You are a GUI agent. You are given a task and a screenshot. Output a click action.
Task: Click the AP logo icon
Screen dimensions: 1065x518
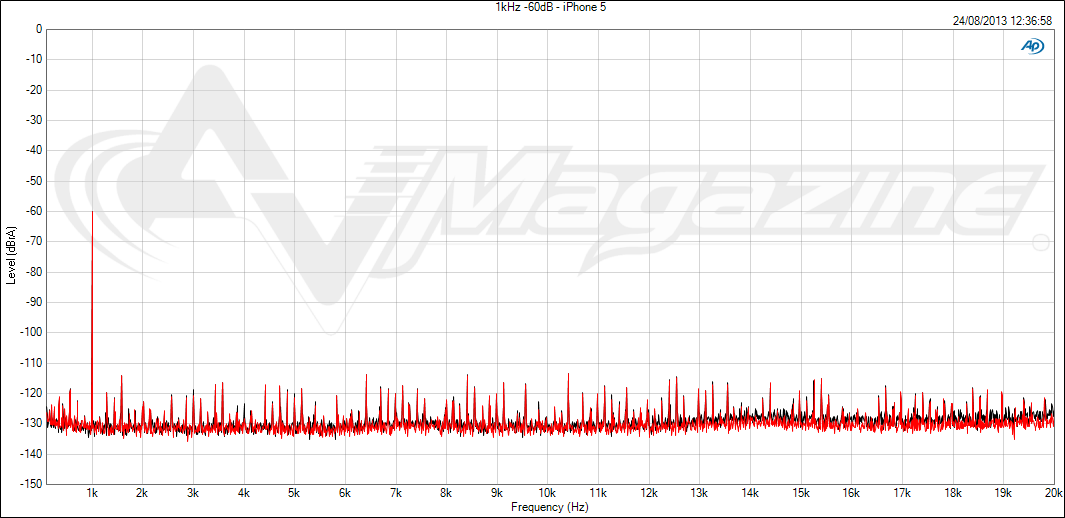pyautogui.click(x=1032, y=46)
